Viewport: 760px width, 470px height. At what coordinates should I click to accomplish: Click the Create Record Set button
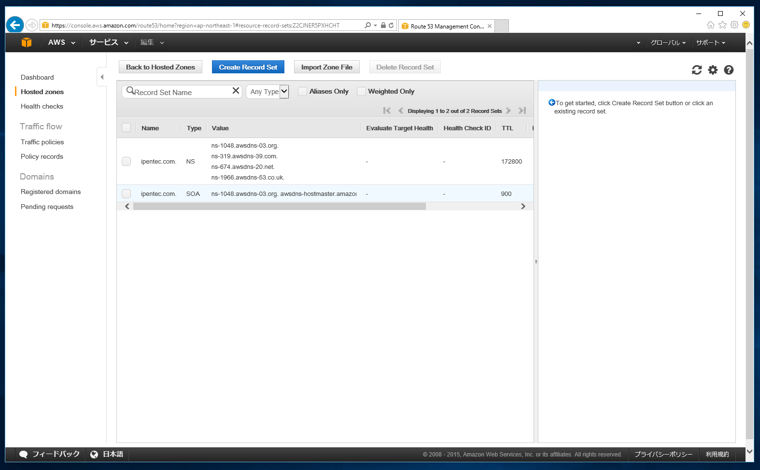[x=248, y=67]
